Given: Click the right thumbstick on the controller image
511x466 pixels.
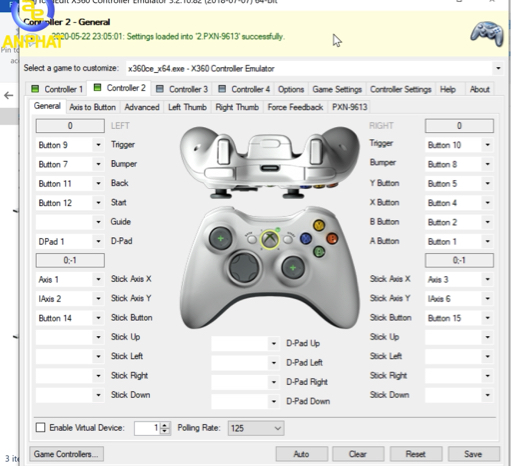Looking at the screenshot, I should point(293,268).
